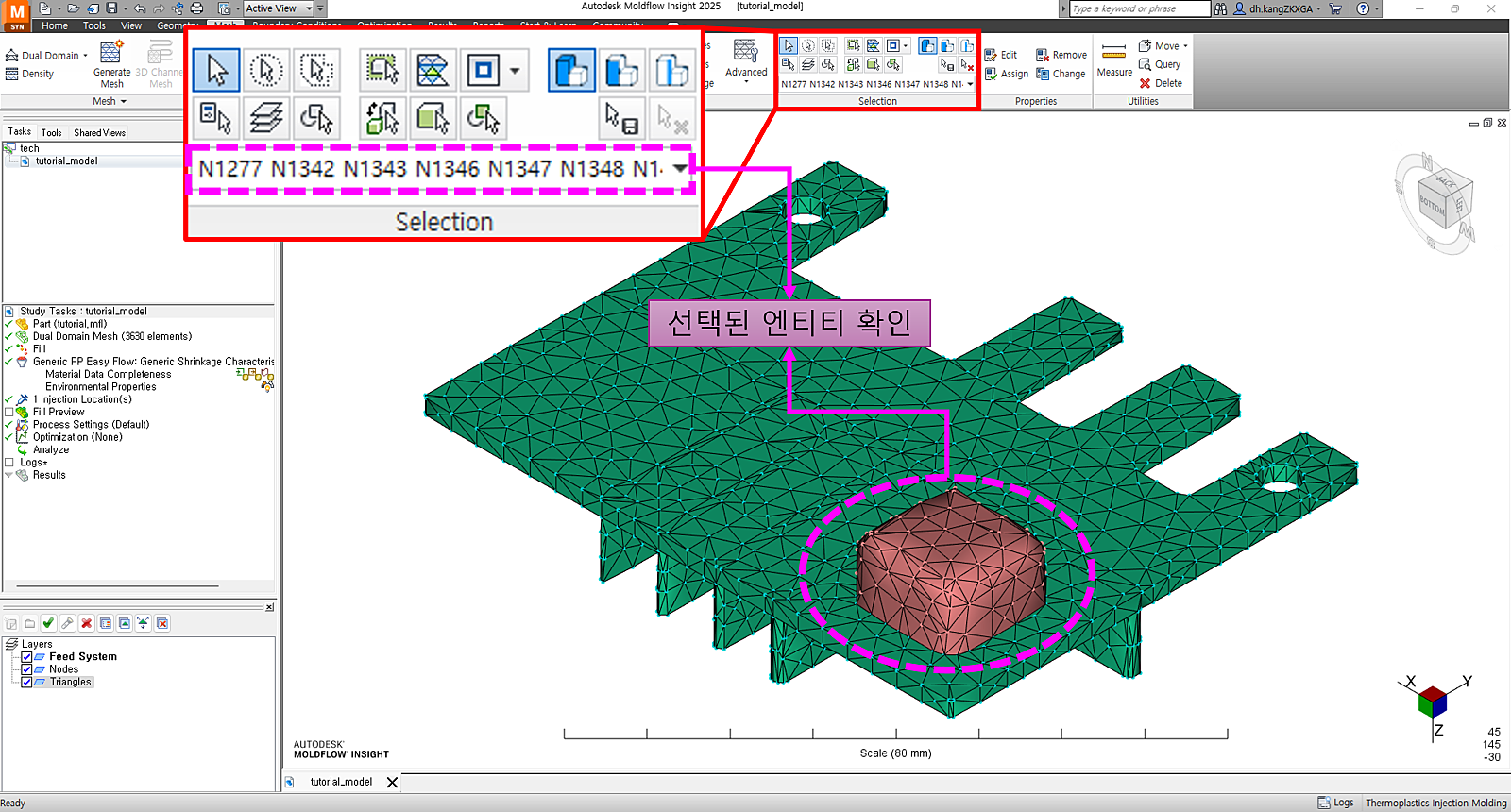Screen dimensions: 1511x812
Task: Click the Print icon in quick access toolbar
Action: tap(196, 8)
